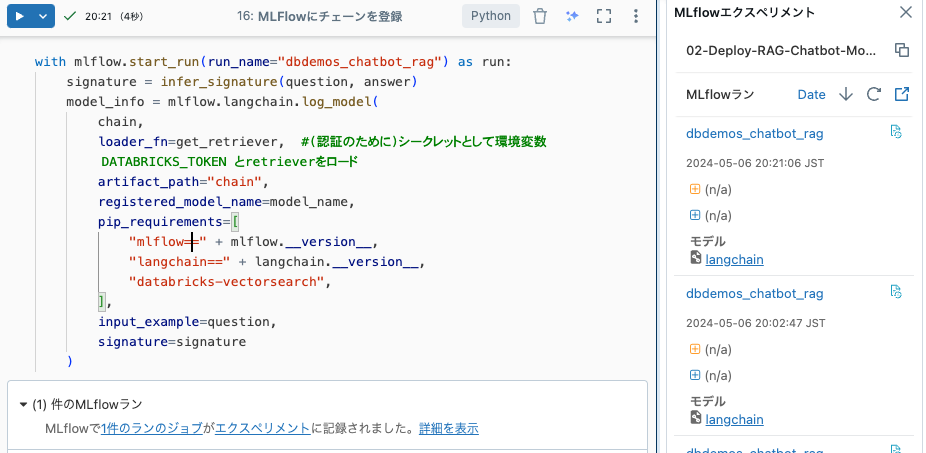The image size is (926, 453).
Task: Open run options dropdown next to play
Action: point(43,16)
